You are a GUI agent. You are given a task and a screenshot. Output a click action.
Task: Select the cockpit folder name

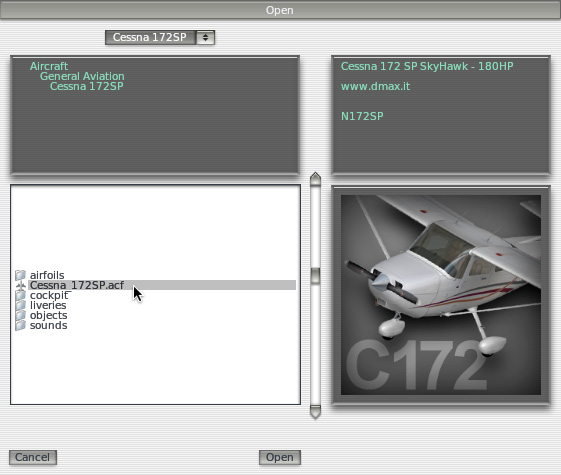(49, 295)
